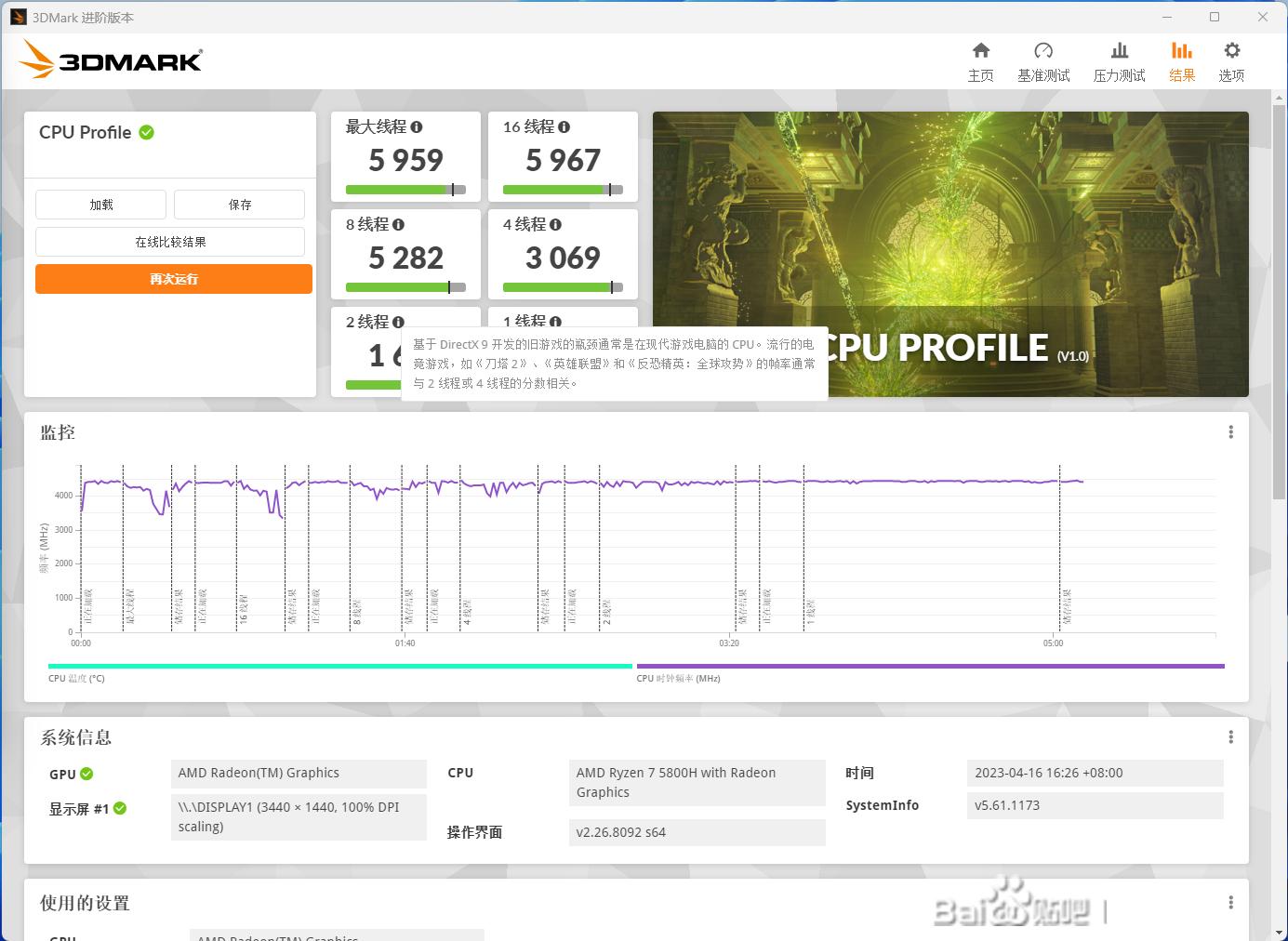Viewport: 1288px width, 941px height.
Task: Toggle CPU 温度 cyan legend line
Action: click(x=340, y=666)
